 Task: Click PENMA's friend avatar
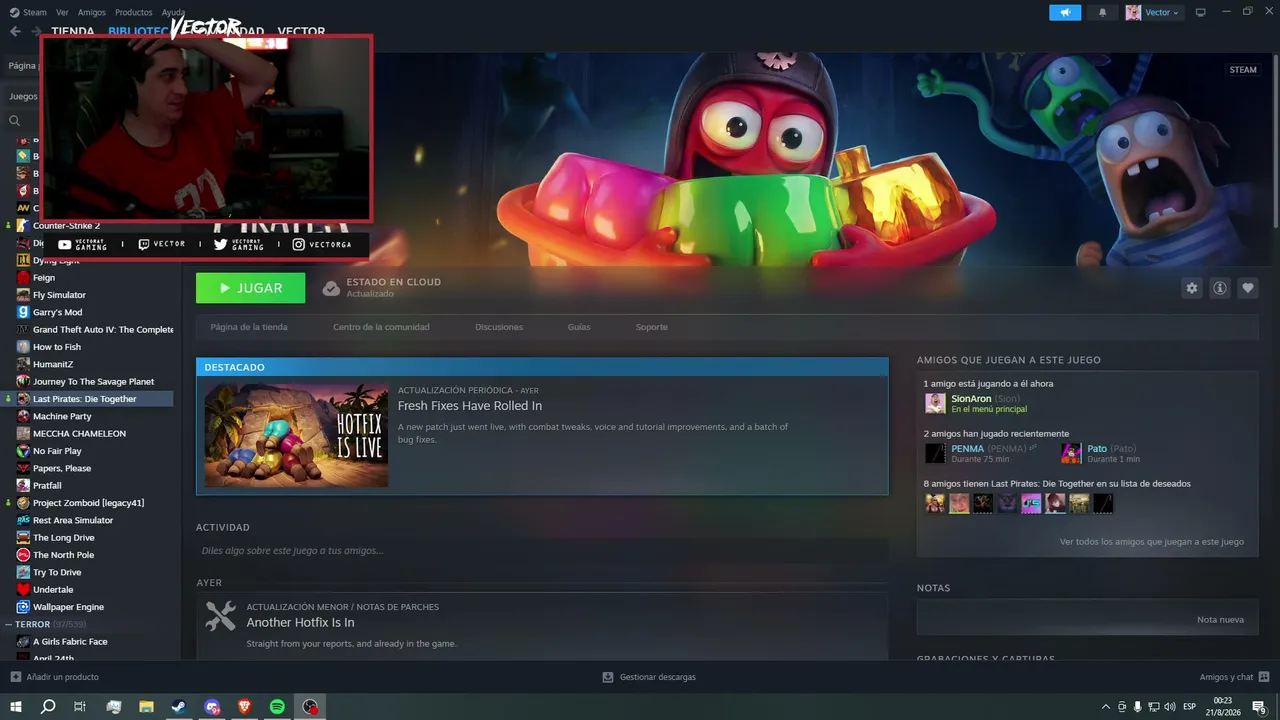point(935,453)
